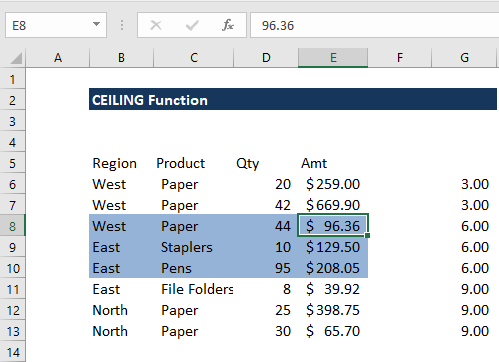Click quantity cell showing 25
The height and width of the screenshot is (362, 499).
click(x=266, y=310)
